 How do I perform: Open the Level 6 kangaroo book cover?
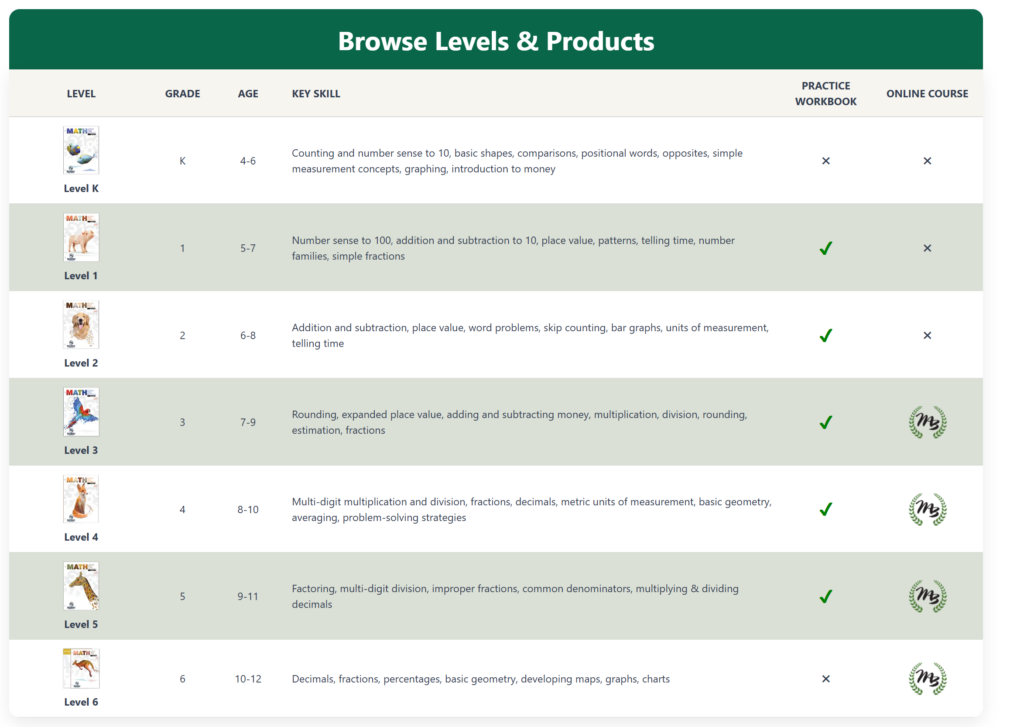click(81, 668)
